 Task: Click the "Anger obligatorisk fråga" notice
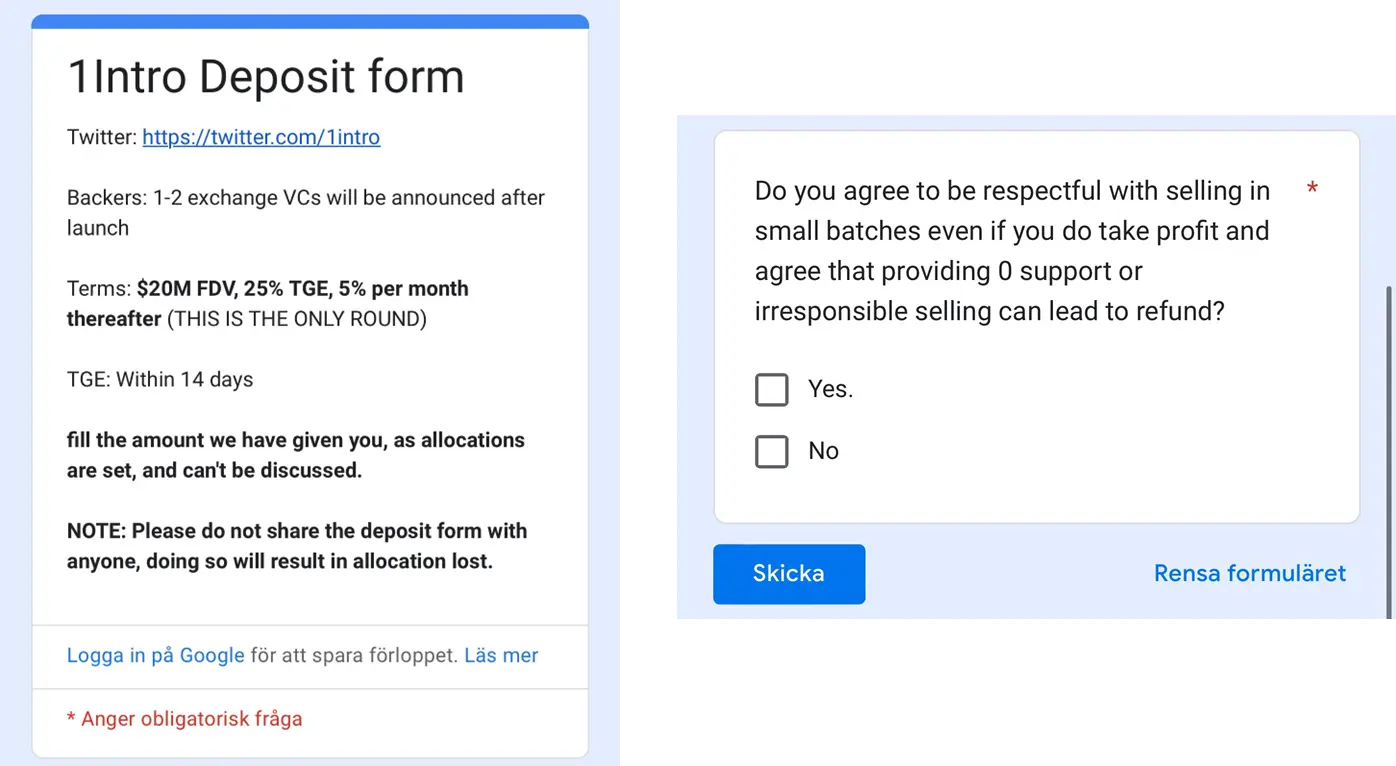pyautogui.click(x=185, y=719)
